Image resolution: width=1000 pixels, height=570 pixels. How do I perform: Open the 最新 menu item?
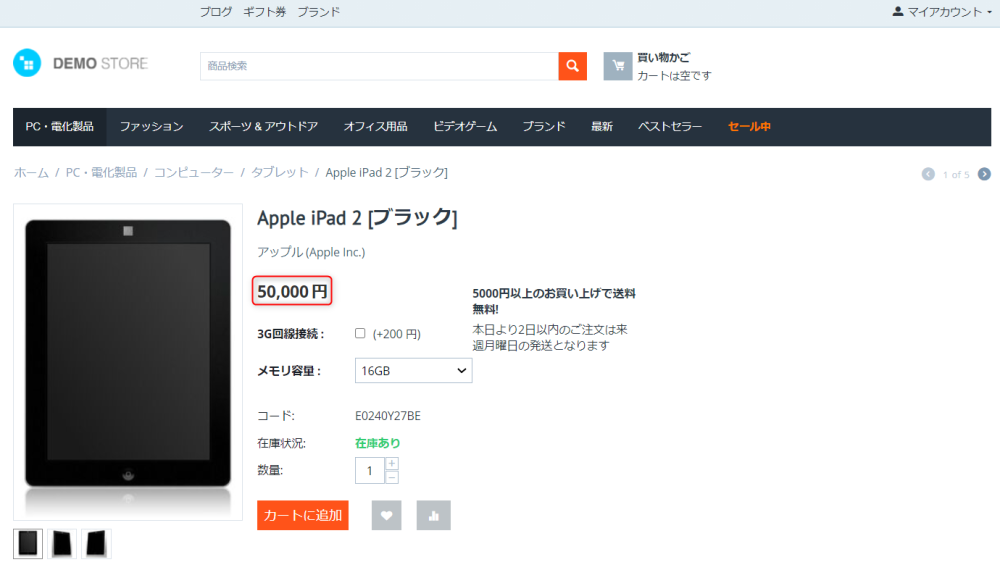[601, 127]
